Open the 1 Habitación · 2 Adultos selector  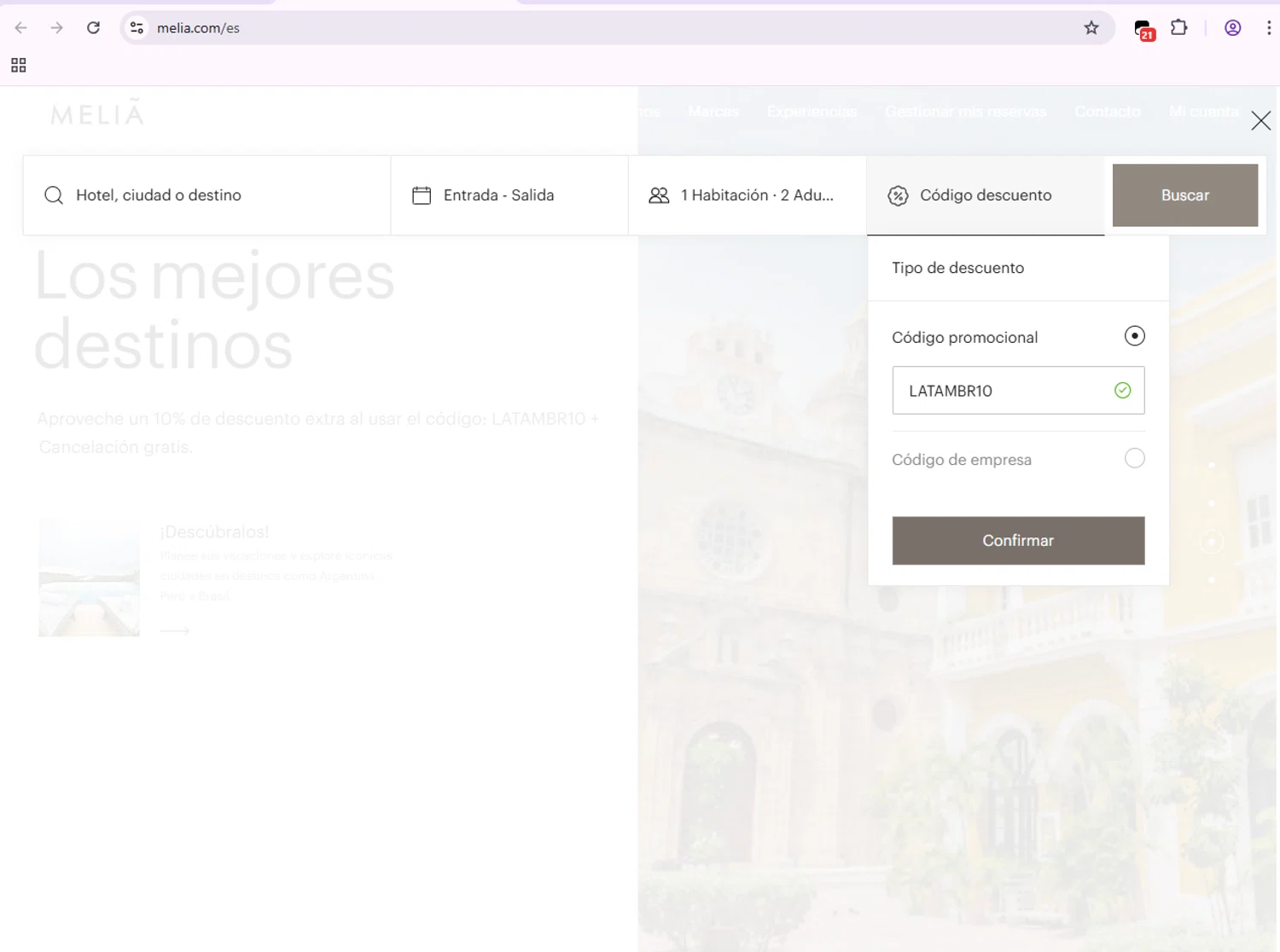748,195
